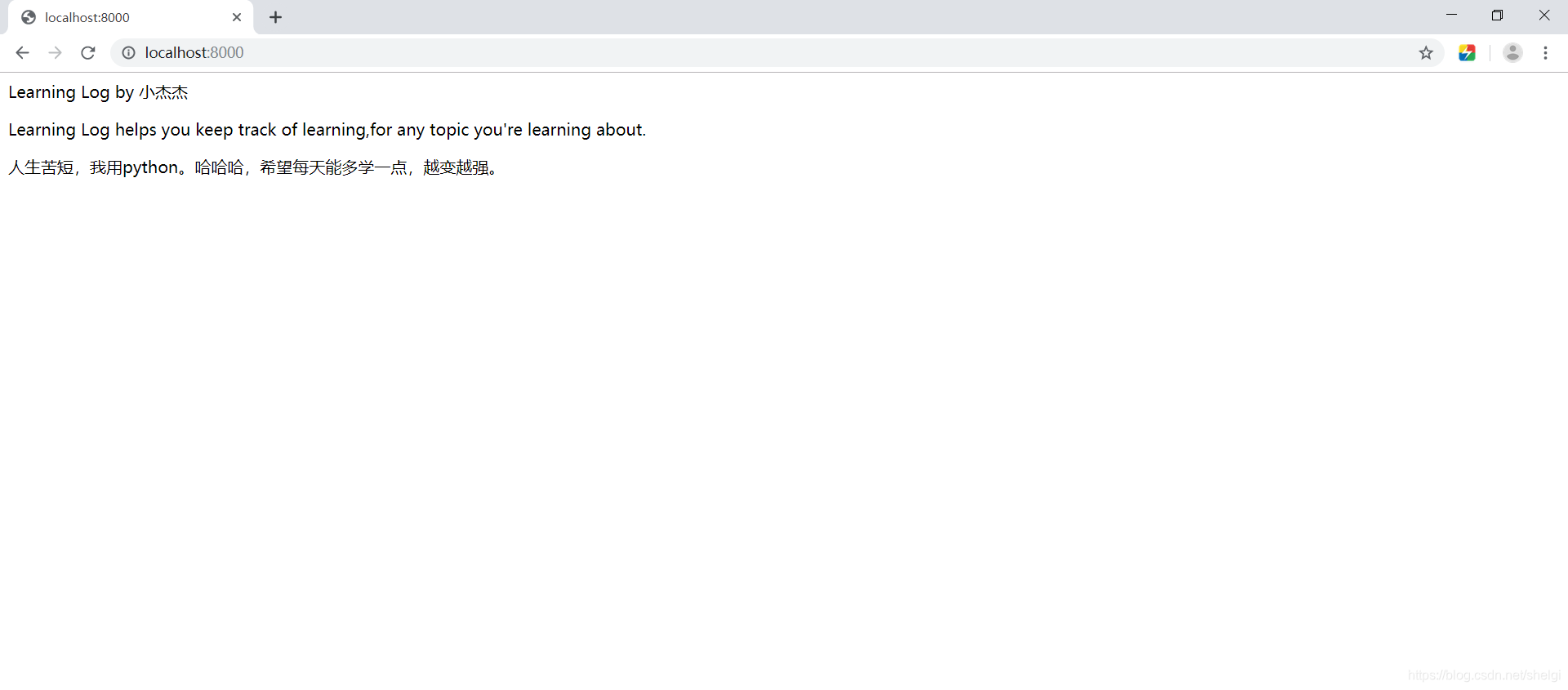Click the 'Learning Log helps you keep track' paragraph

[x=327, y=130]
